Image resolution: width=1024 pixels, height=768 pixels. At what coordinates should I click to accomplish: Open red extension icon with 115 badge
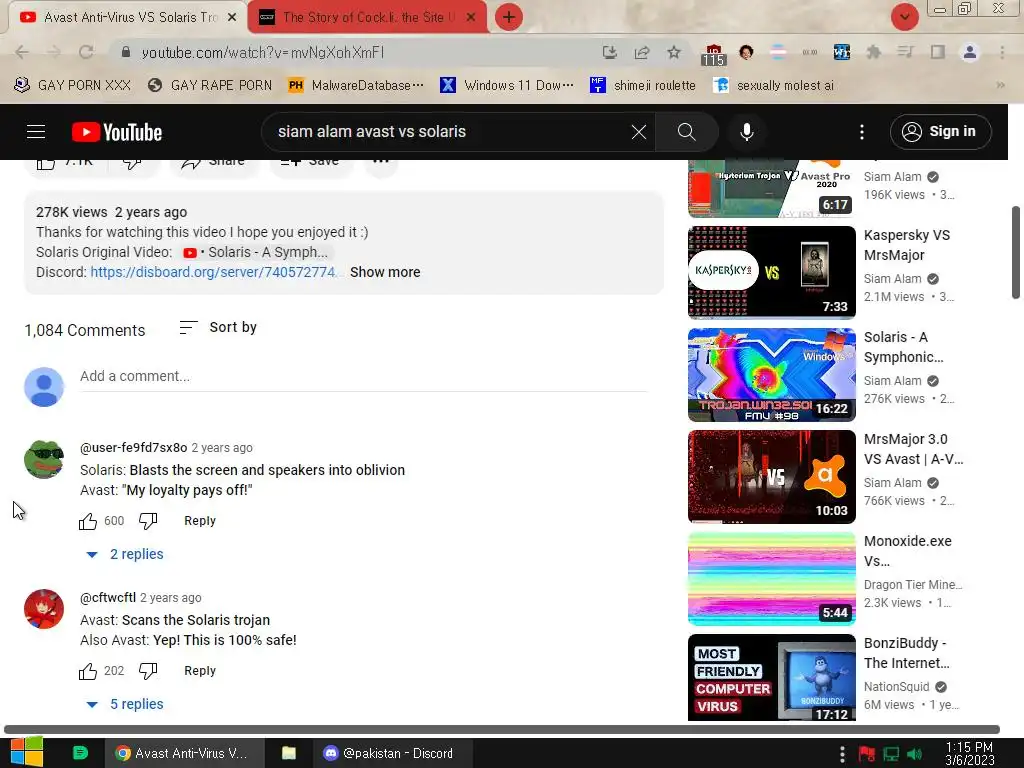[x=713, y=54]
